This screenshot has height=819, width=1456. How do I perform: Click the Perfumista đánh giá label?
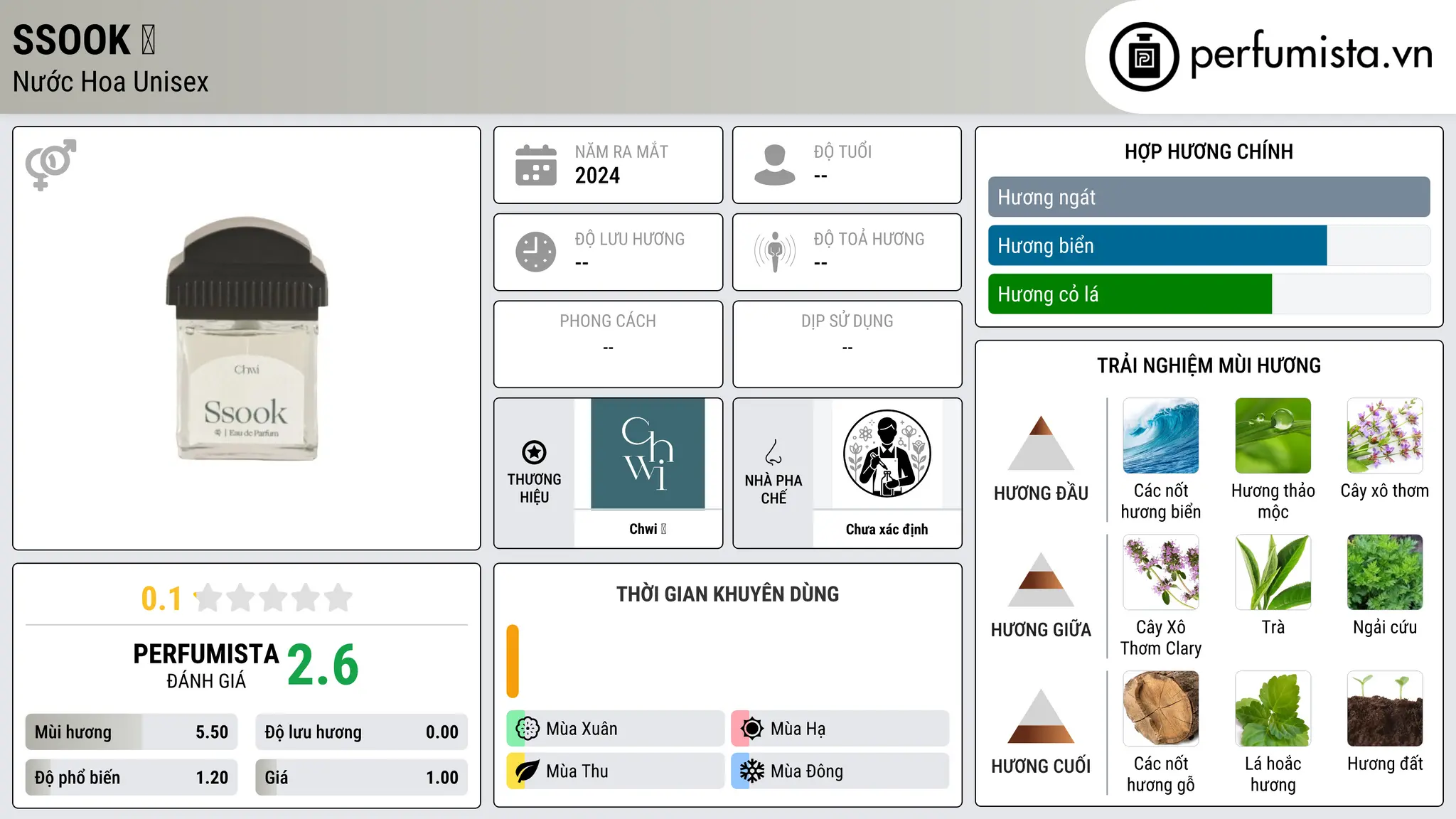point(206,665)
